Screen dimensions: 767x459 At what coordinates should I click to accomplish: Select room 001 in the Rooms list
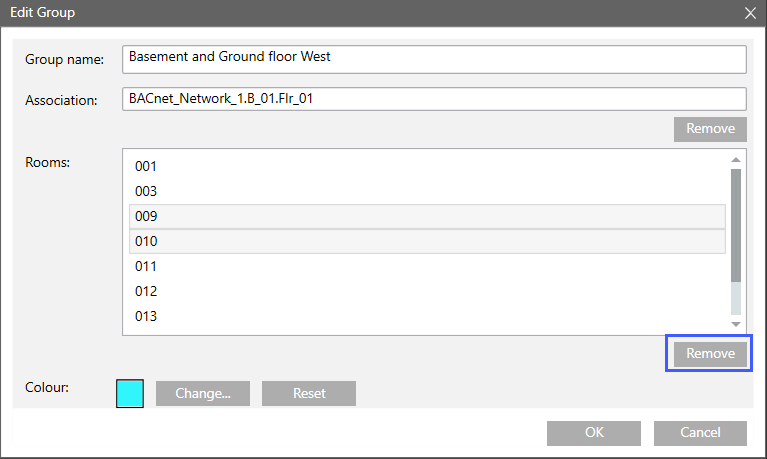(146, 167)
